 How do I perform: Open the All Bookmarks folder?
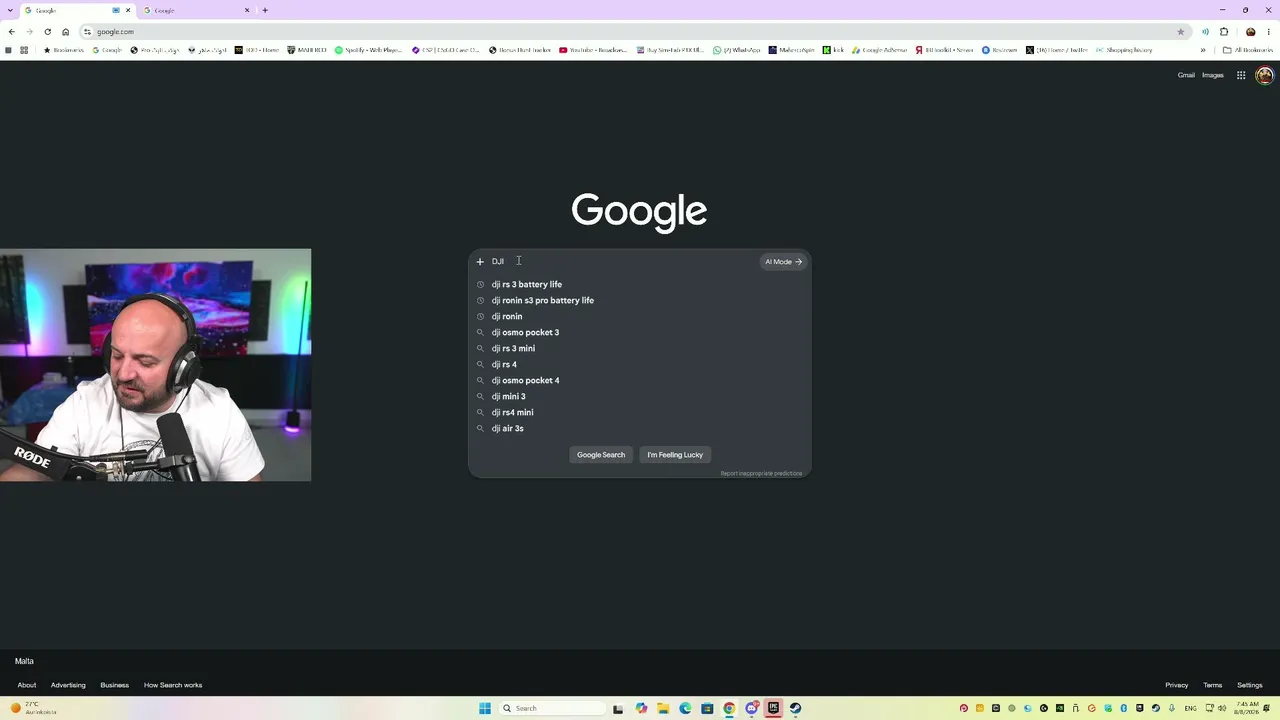tap(1248, 50)
